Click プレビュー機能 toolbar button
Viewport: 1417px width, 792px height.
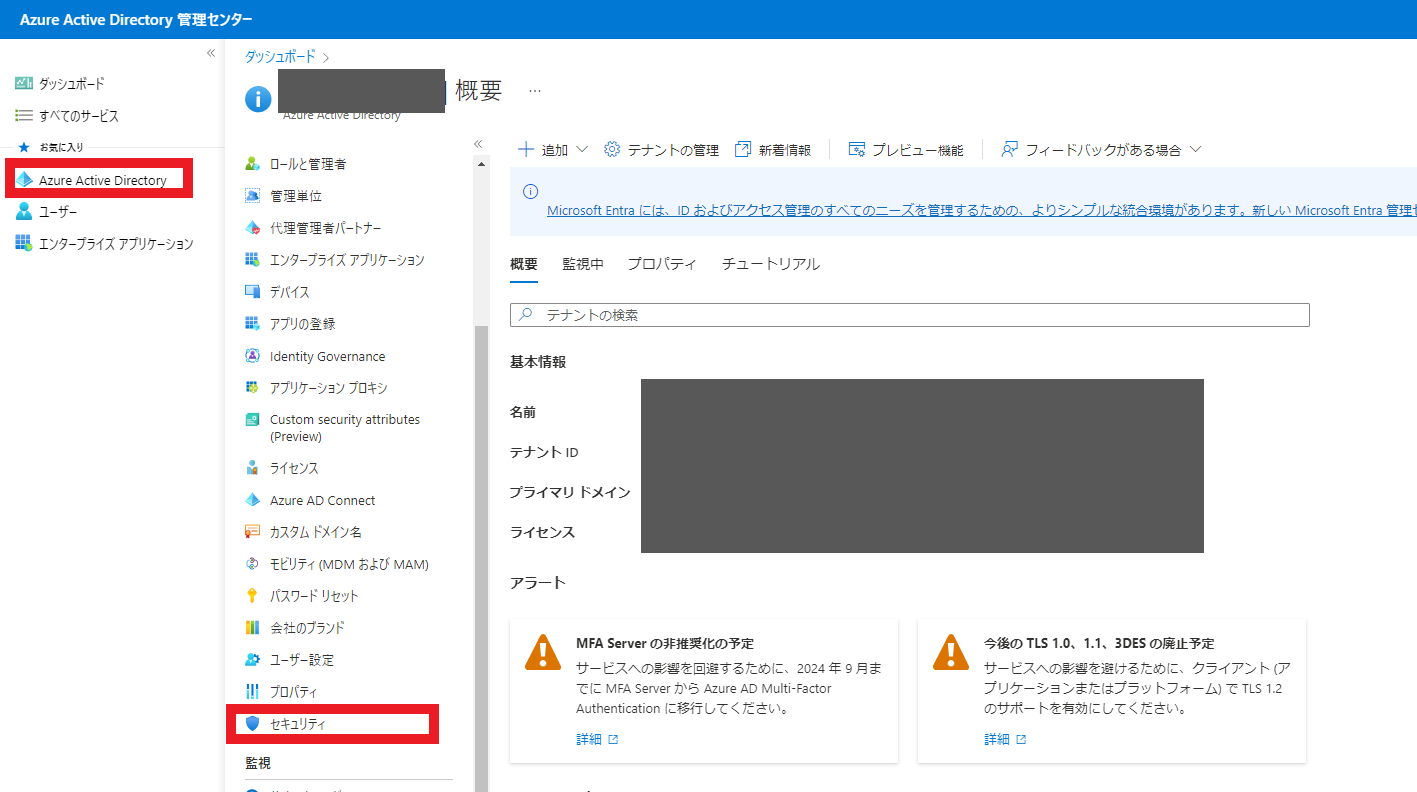pyautogui.click(x=906, y=150)
